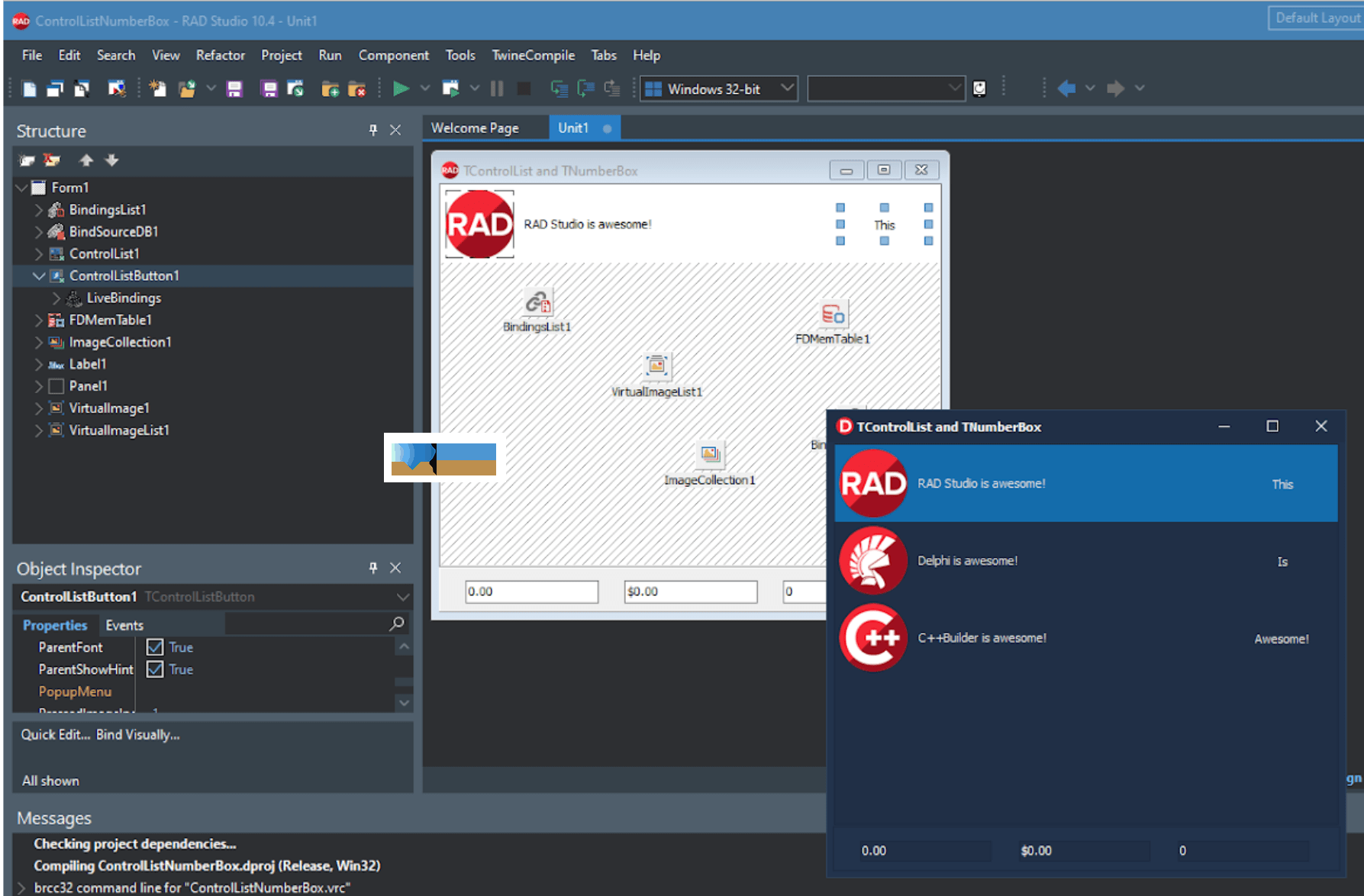The width and height of the screenshot is (1364, 896).
Task: Click the Quick Edit... link
Action: [56, 735]
